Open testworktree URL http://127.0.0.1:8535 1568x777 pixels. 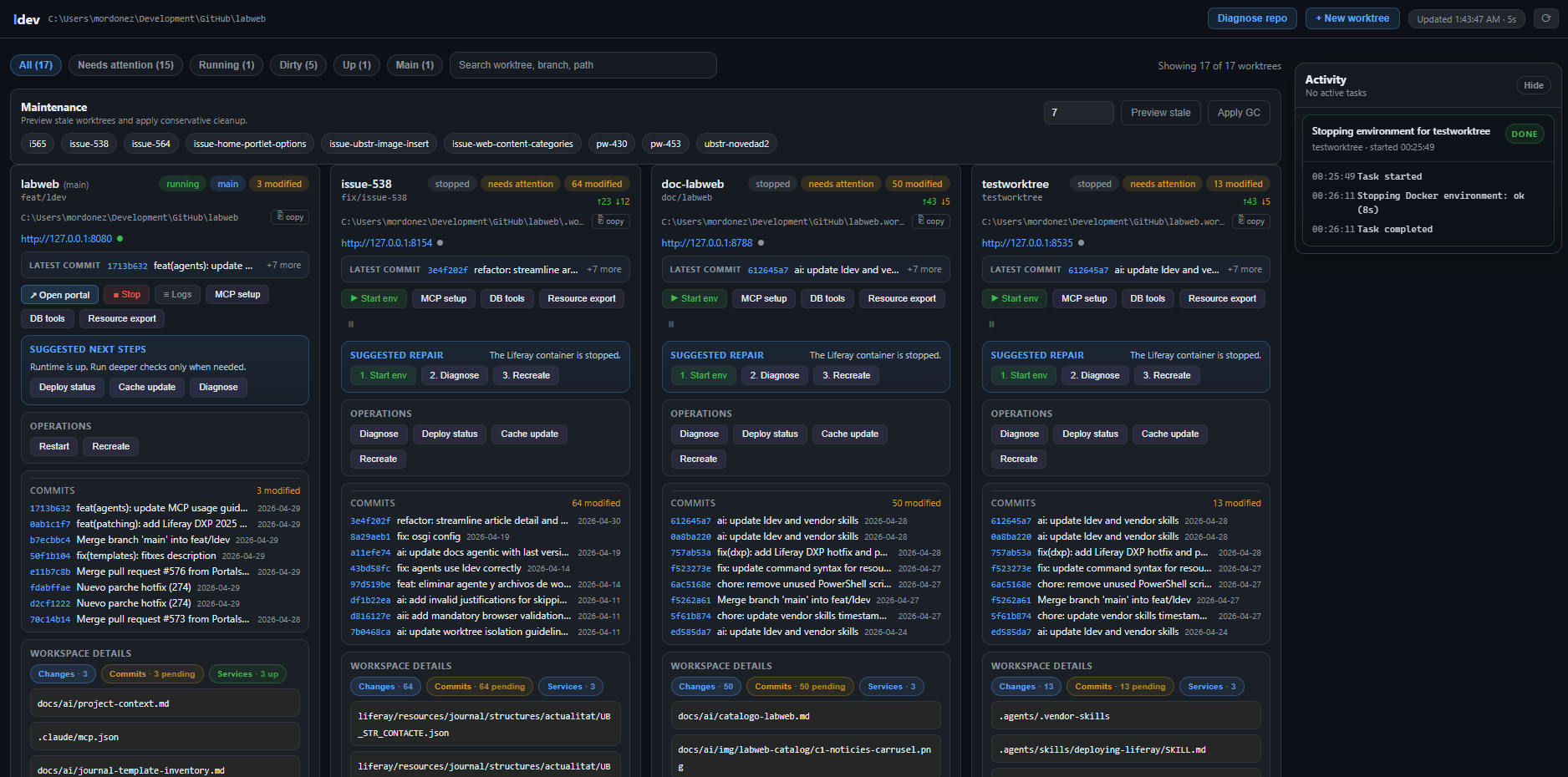tap(1026, 243)
